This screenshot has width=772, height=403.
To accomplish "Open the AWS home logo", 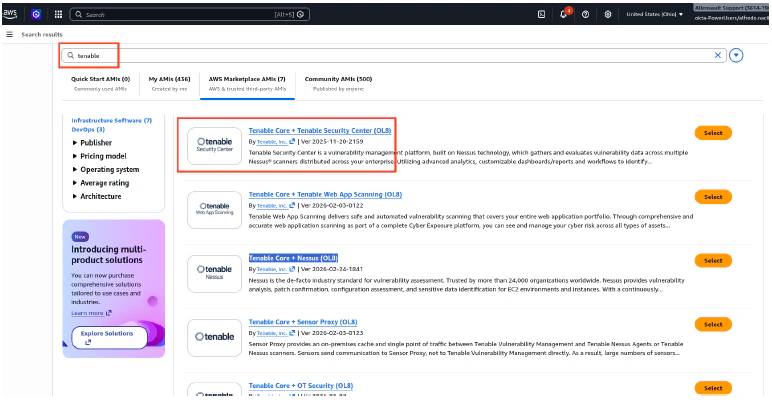I will click(10, 14).
